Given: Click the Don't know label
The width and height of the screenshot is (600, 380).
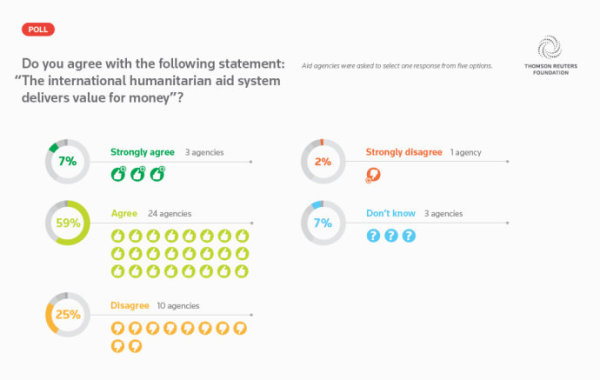Looking at the screenshot, I should [391, 213].
